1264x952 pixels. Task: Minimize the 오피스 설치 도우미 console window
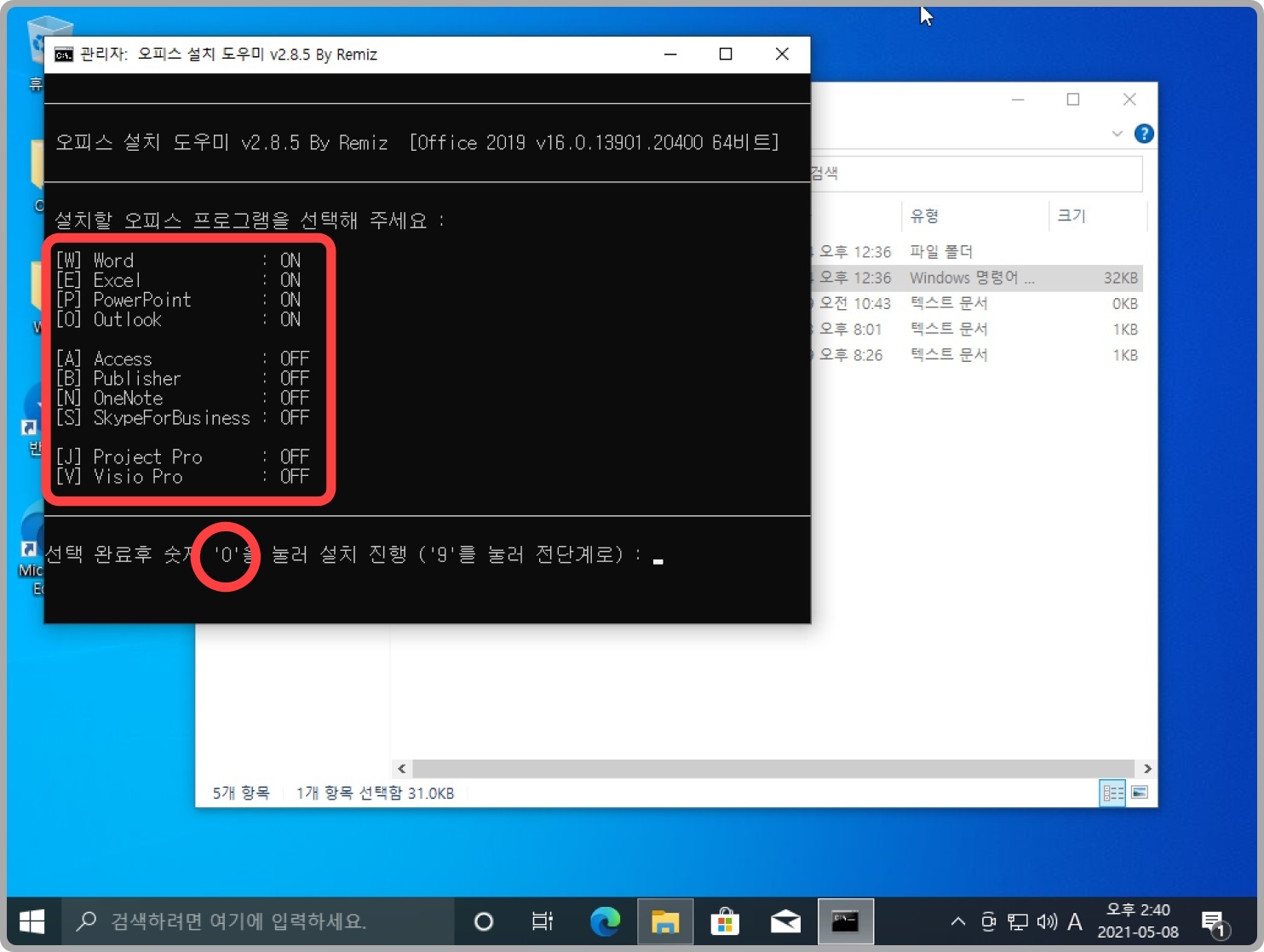[x=670, y=54]
